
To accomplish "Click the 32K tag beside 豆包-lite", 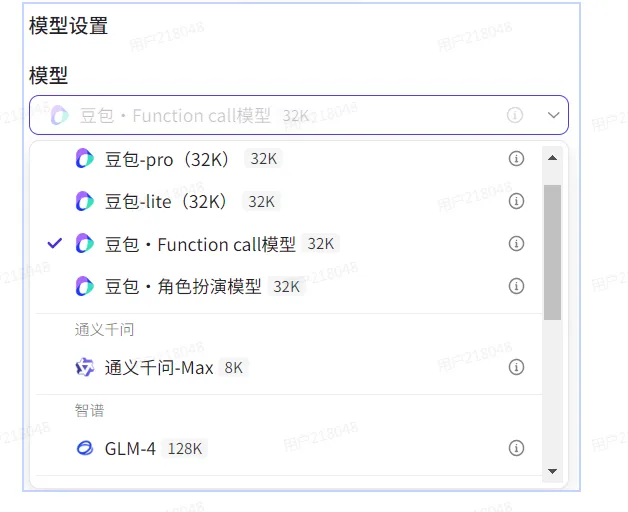I will [x=262, y=202].
